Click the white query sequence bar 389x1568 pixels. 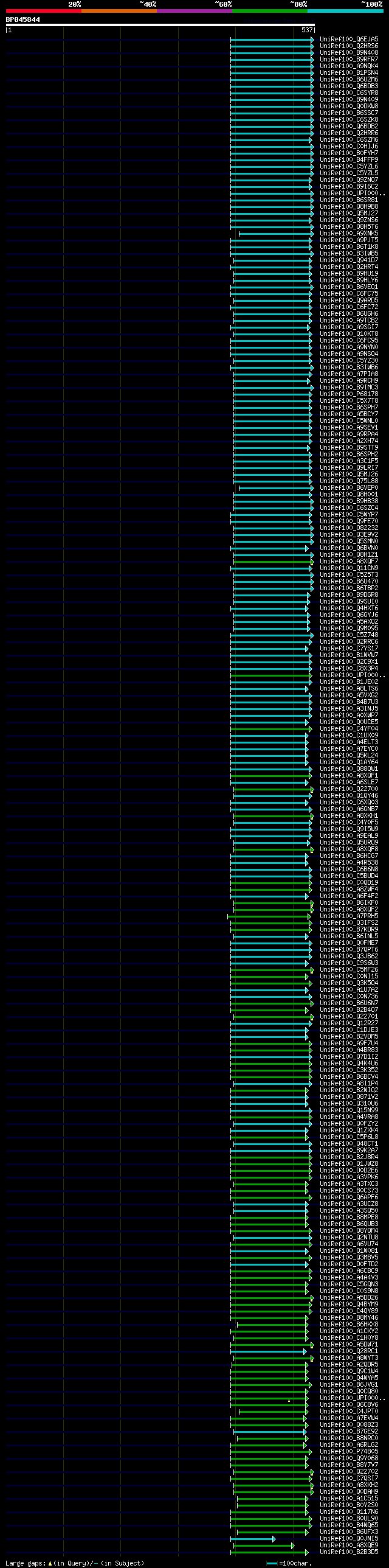tap(160, 25)
